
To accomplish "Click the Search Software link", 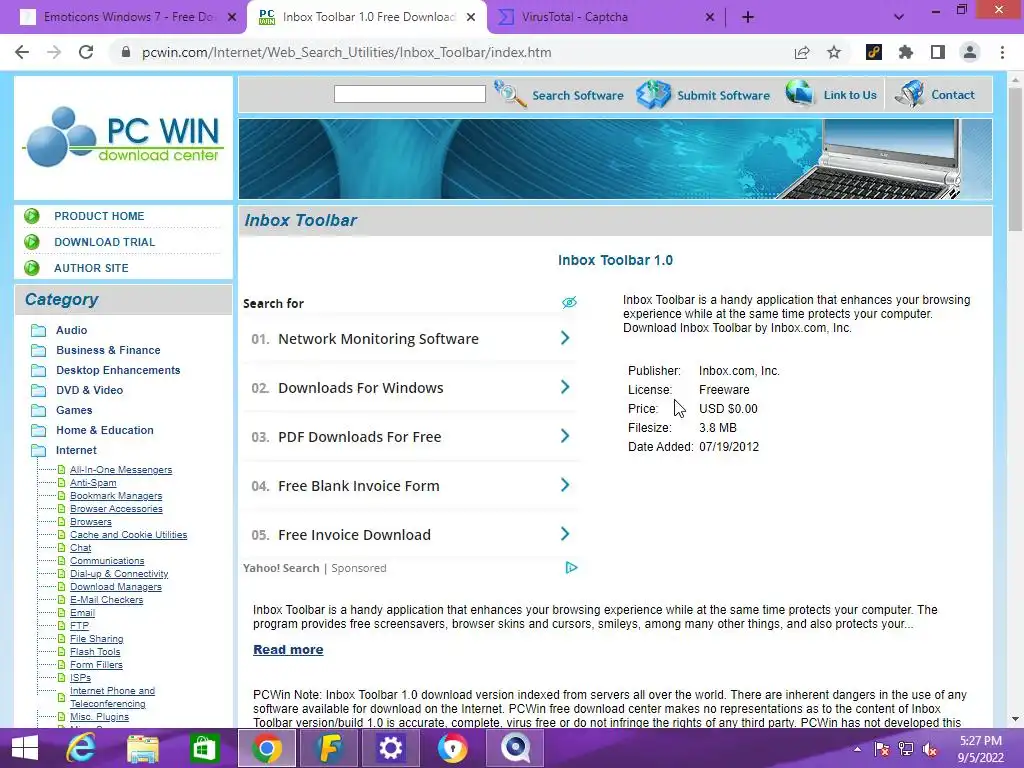I will point(578,95).
